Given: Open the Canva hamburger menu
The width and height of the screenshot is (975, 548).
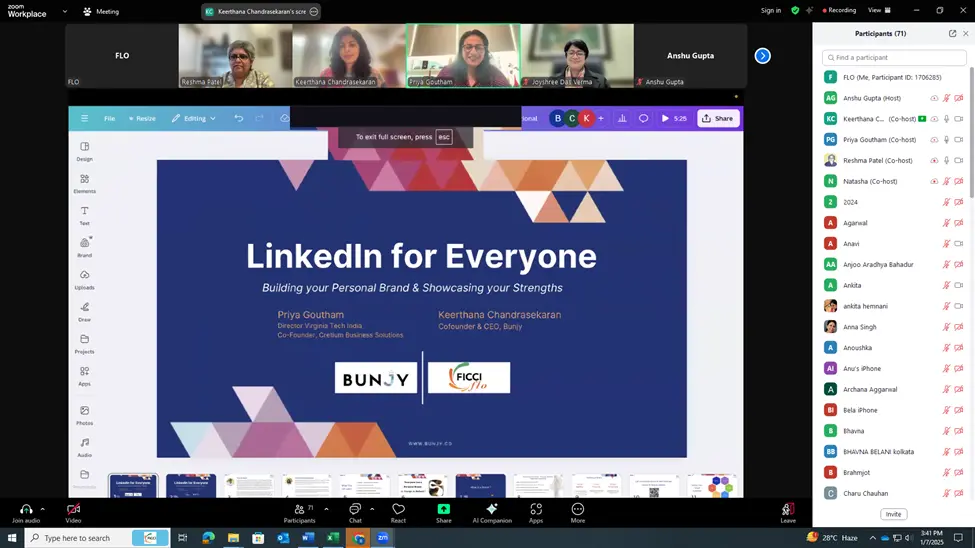Looking at the screenshot, I should (x=85, y=118).
